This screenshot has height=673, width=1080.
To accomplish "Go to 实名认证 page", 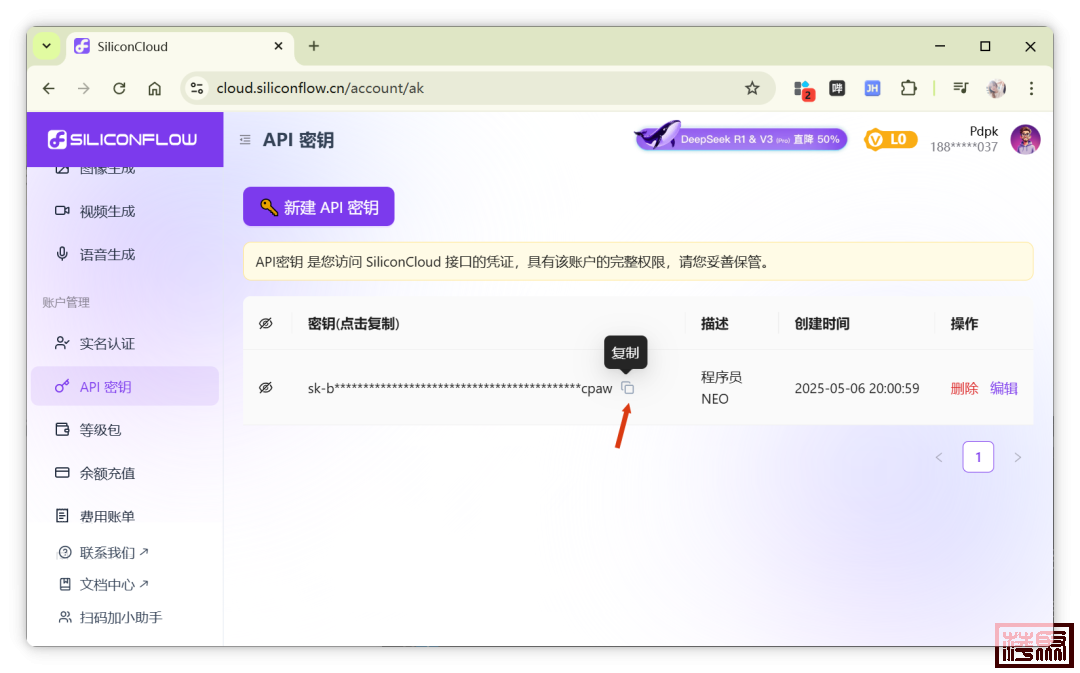I will 125,344.
